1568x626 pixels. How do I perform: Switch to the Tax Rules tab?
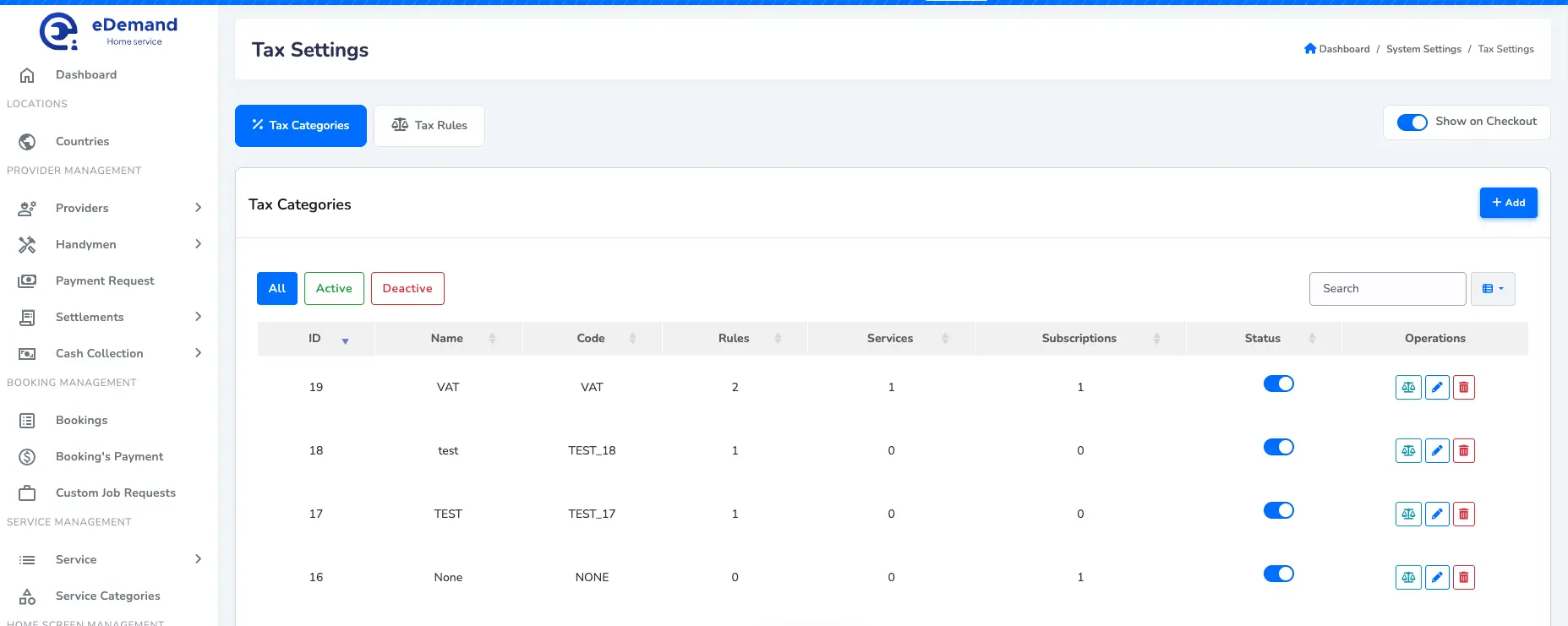pos(429,126)
